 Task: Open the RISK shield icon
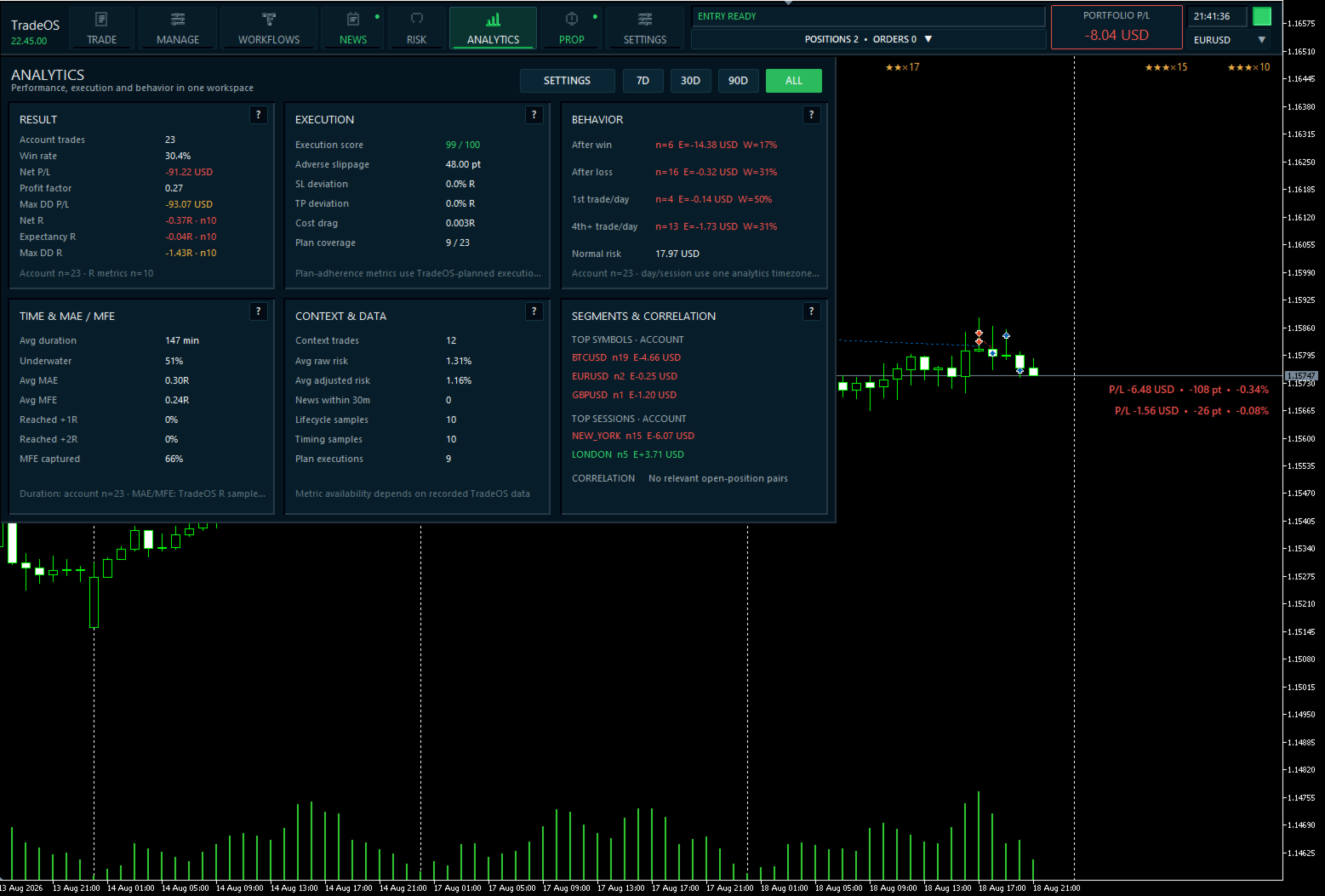coord(417,19)
